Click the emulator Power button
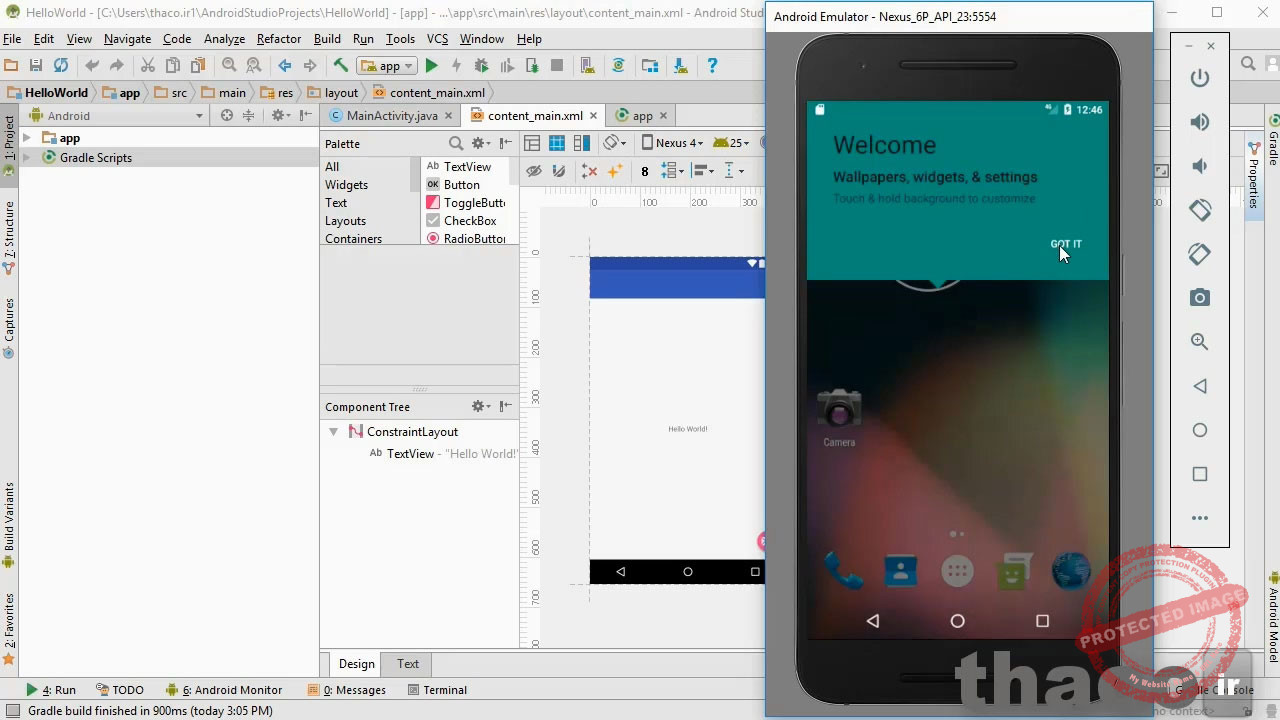Viewport: 1280px width, 720px height. click(x=1200, y=78)
